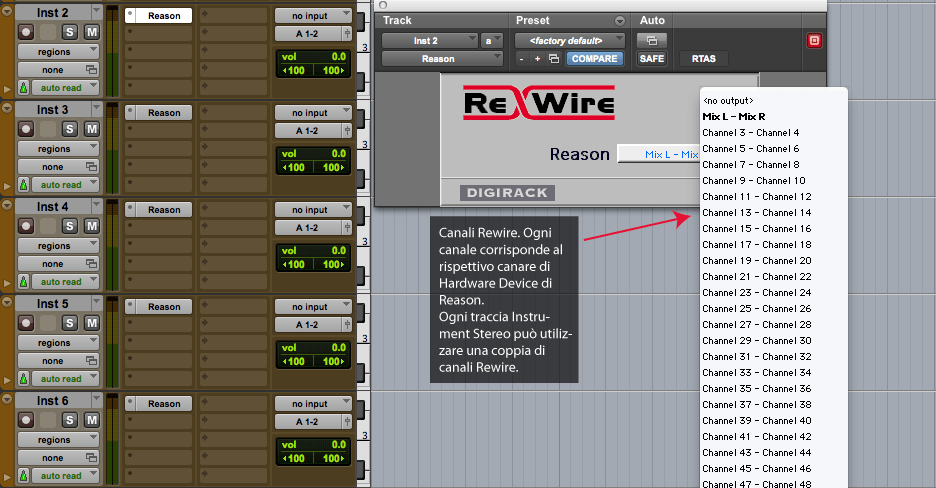Open plugin automation enable dialog icon
The height and width of the screenshot is (488, 936).
click(652, 41)
